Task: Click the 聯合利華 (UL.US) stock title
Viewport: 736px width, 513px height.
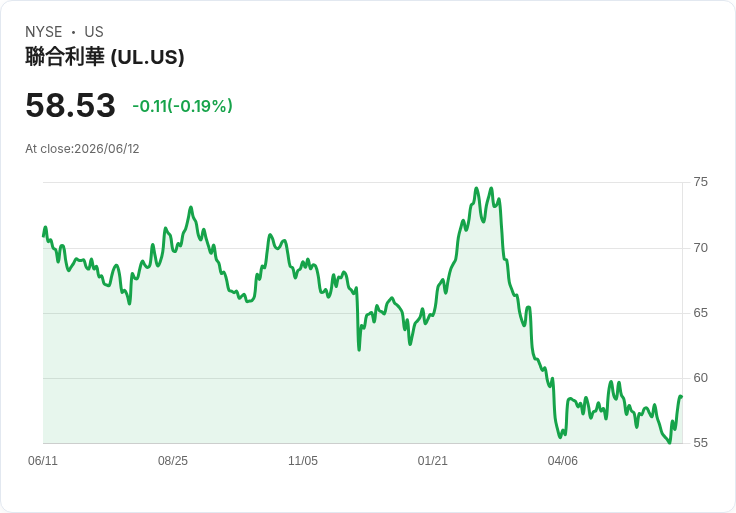Action: 105,57
